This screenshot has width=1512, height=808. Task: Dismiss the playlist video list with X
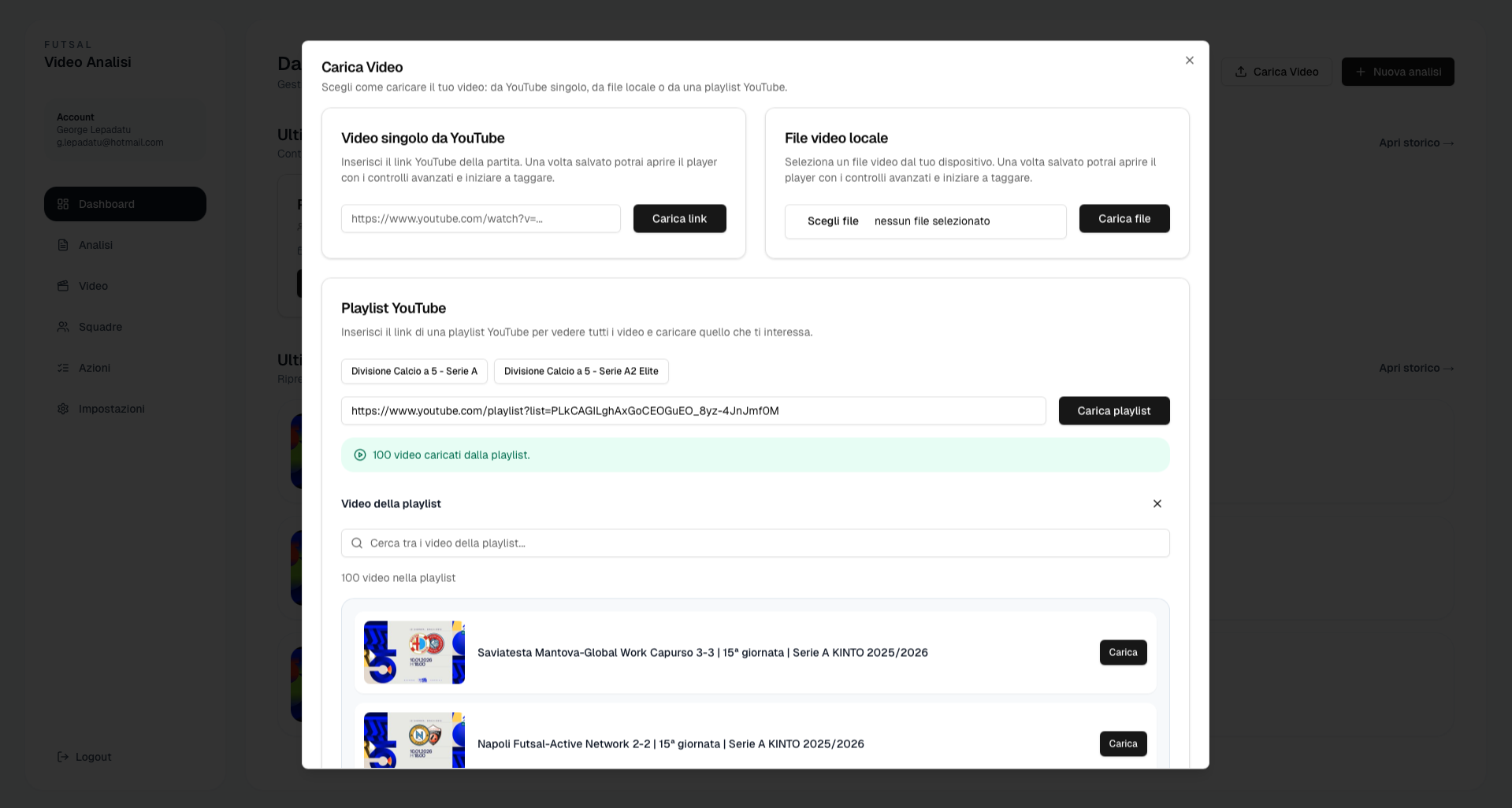tap(1157, 504)
